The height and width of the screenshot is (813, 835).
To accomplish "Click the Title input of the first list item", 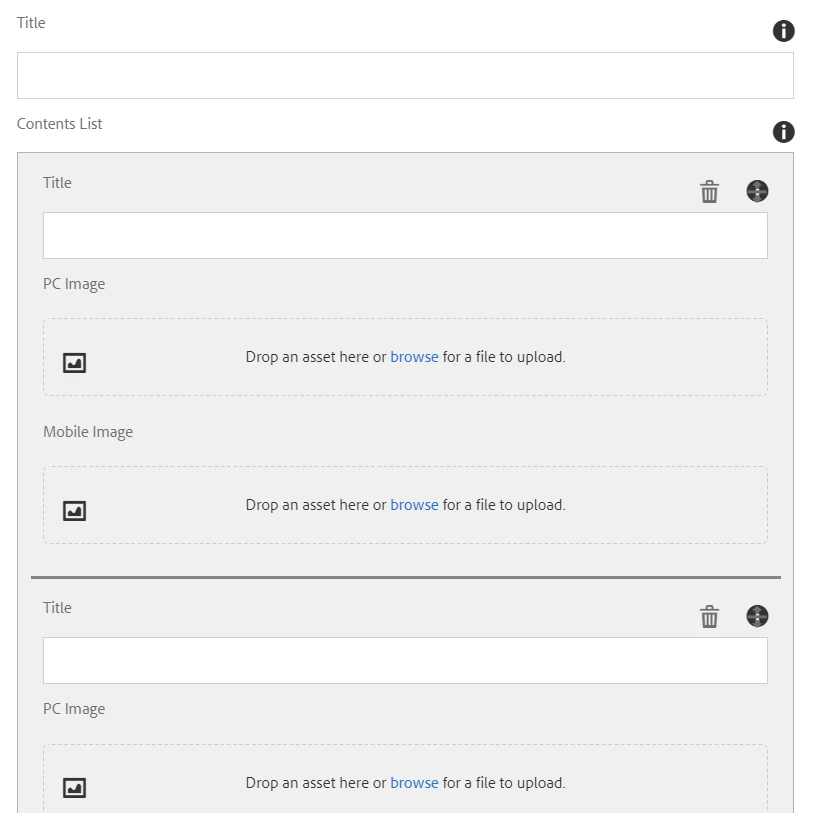I will coord(405,235).
